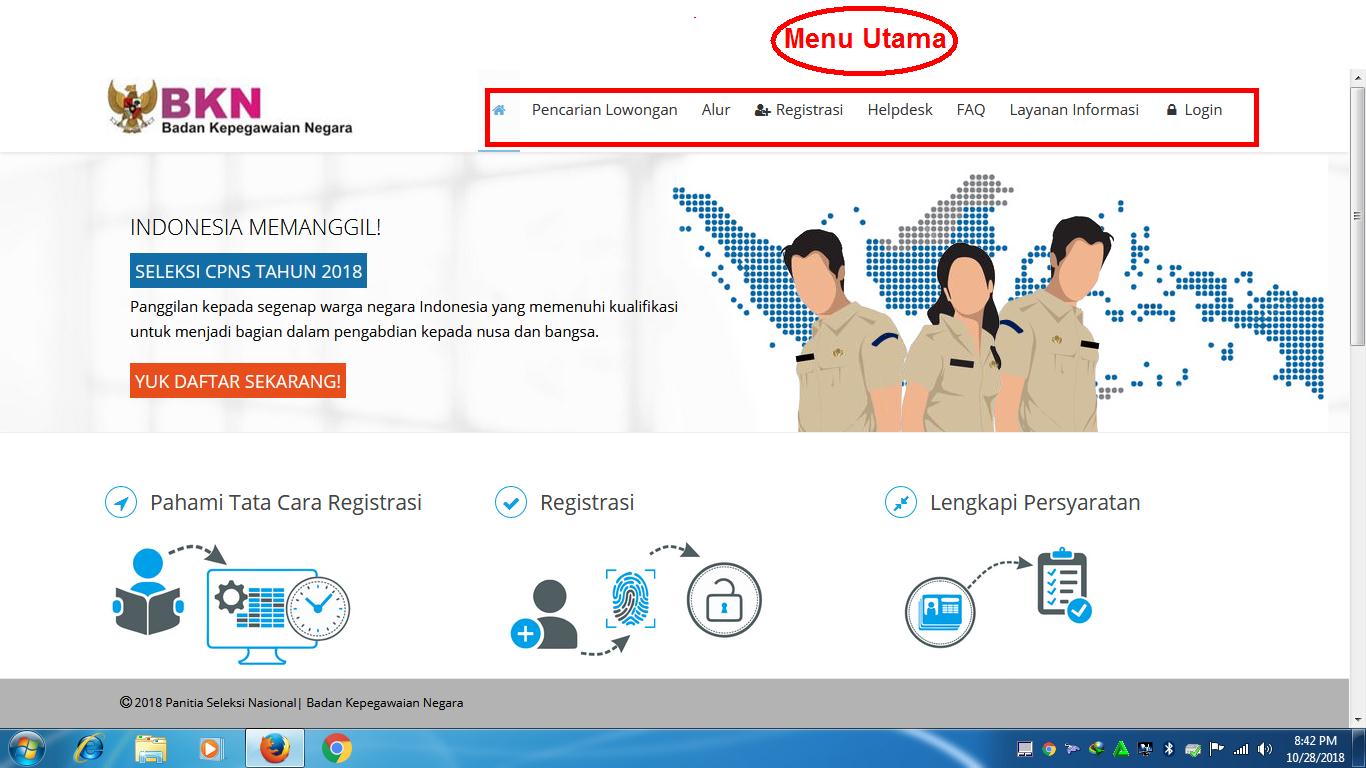Click the scrollbar up arrow on the right
The image size is (1366, 768).
1357,75
